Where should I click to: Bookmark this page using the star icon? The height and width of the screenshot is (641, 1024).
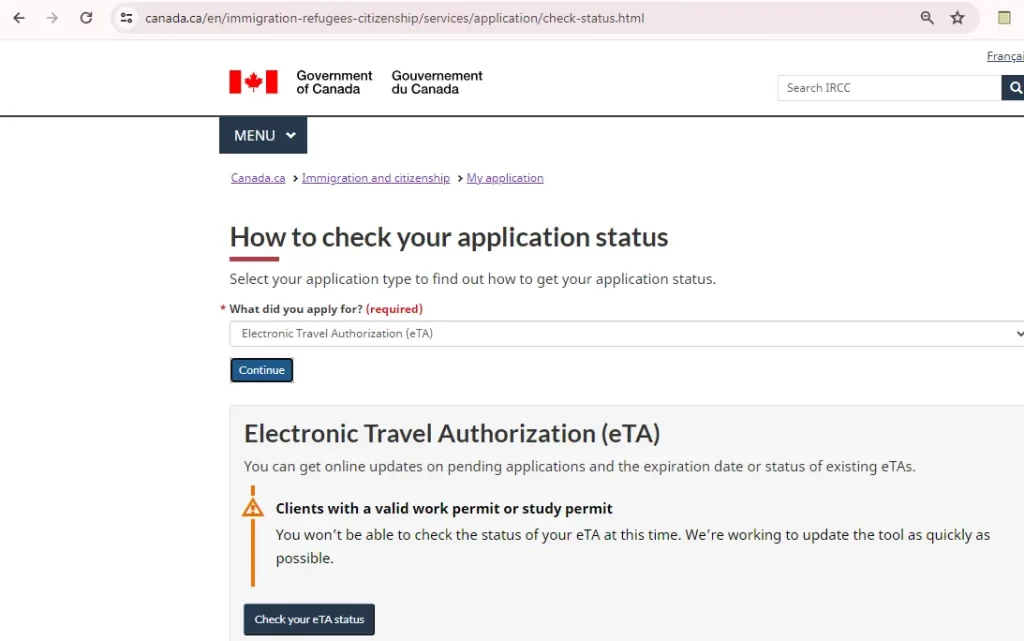957,17
